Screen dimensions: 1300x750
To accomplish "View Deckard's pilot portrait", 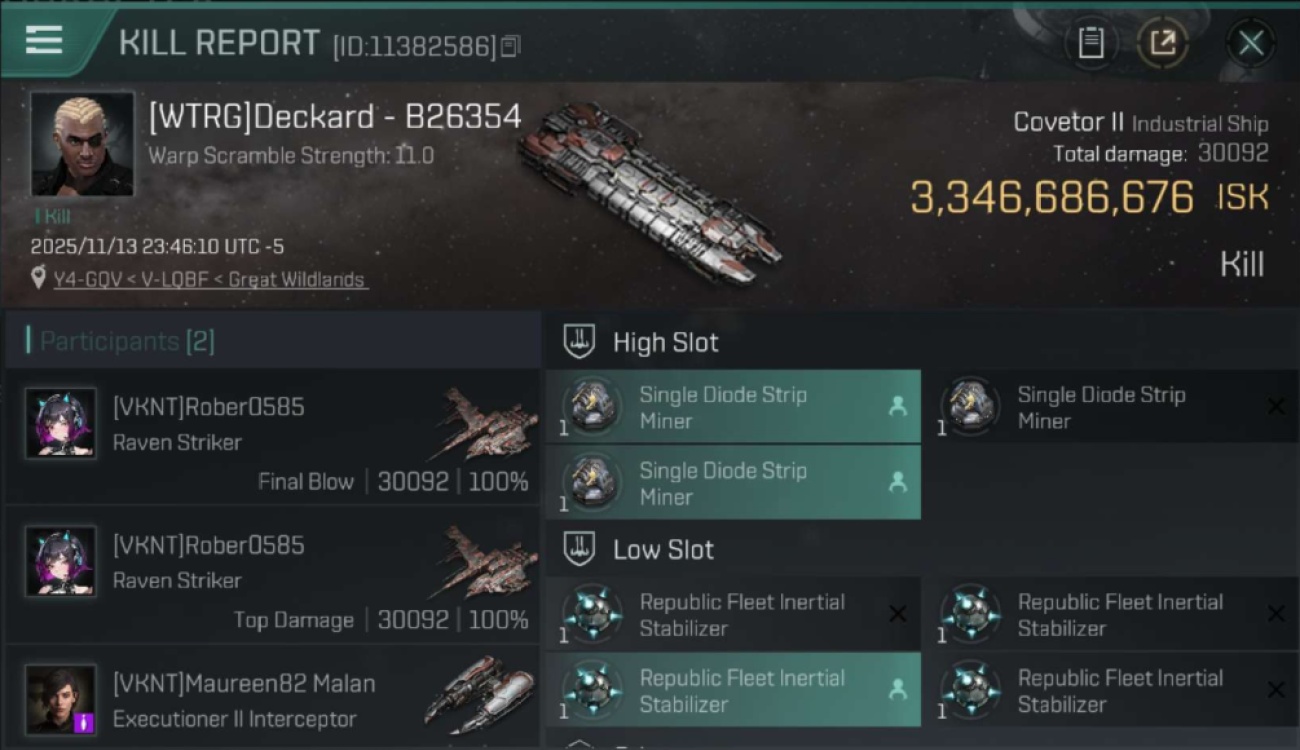I will [x=82, y=144].
